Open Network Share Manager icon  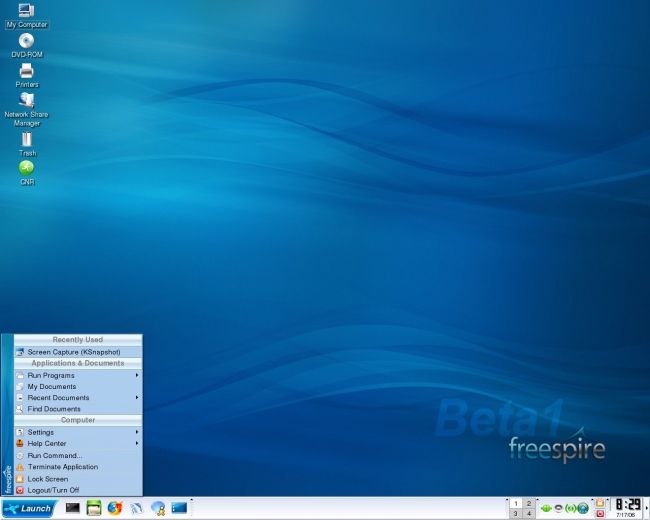click(x=26, y=101)
